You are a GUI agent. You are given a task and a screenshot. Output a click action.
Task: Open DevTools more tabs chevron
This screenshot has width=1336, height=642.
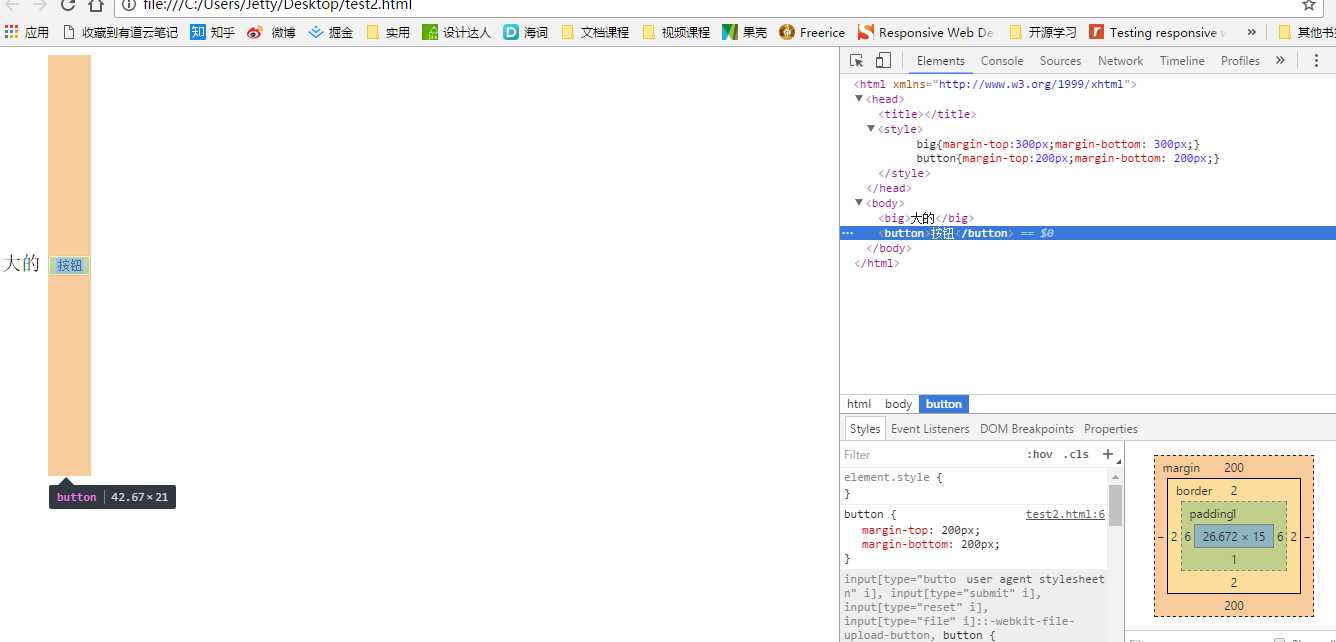pyautogui.click(x=1280, y=60)
